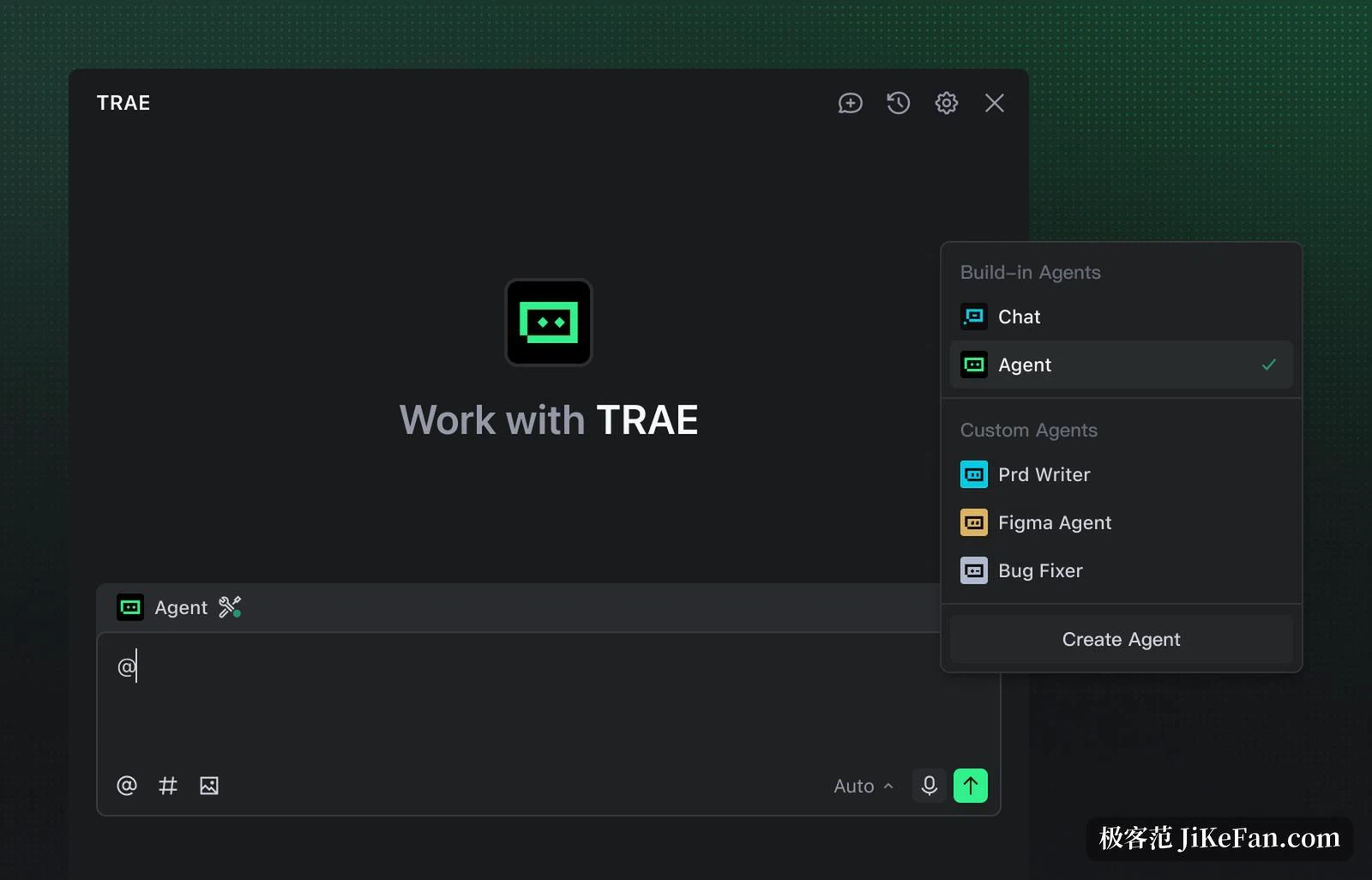Image resolution: width=1372 pixels, height=880 pixels.
Task: Choose Prd Writer custom agent
Action: (x=1121, y=474)
